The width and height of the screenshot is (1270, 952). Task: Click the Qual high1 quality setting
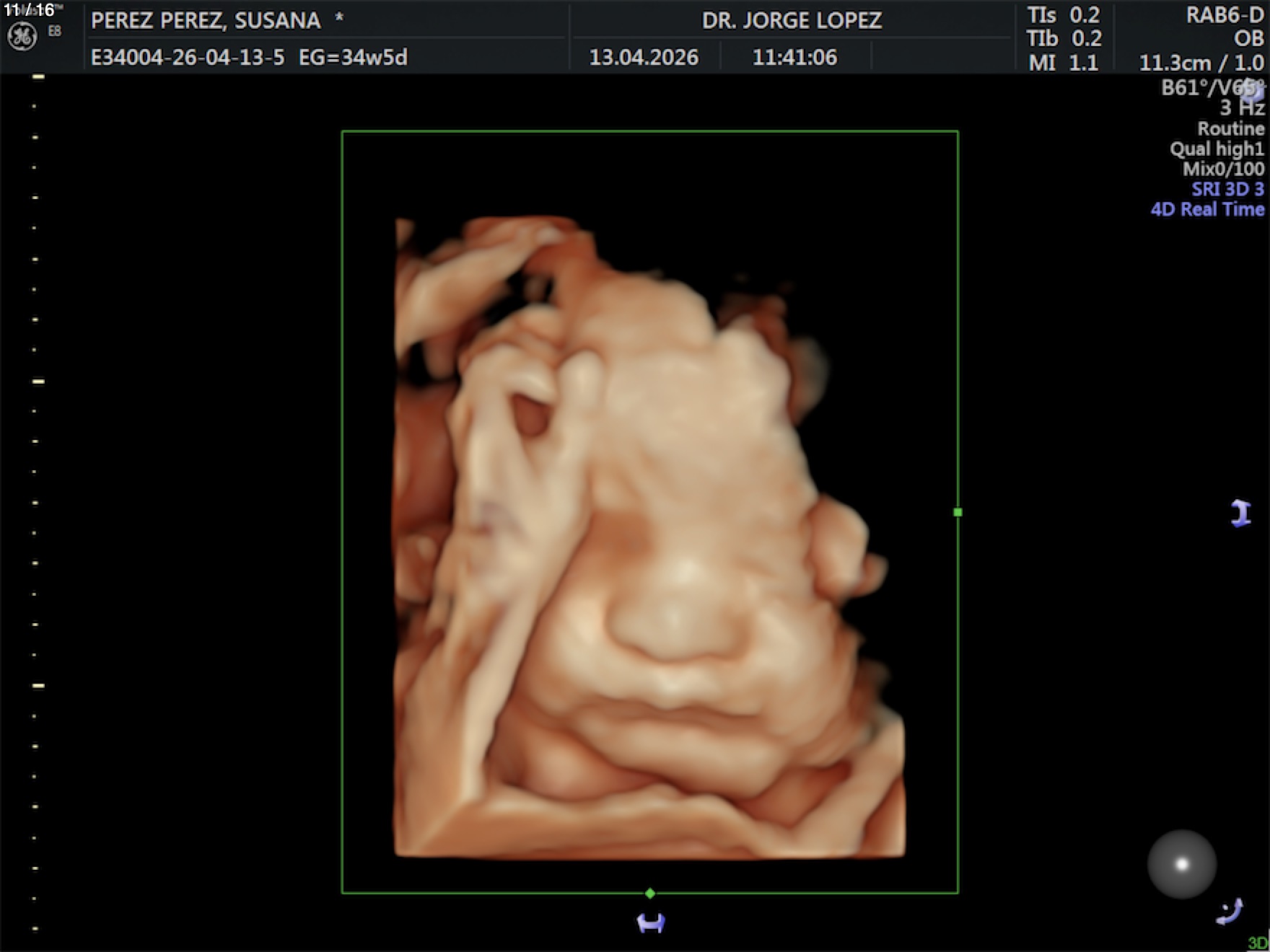pyautogui.click(x=1217, y=149)
